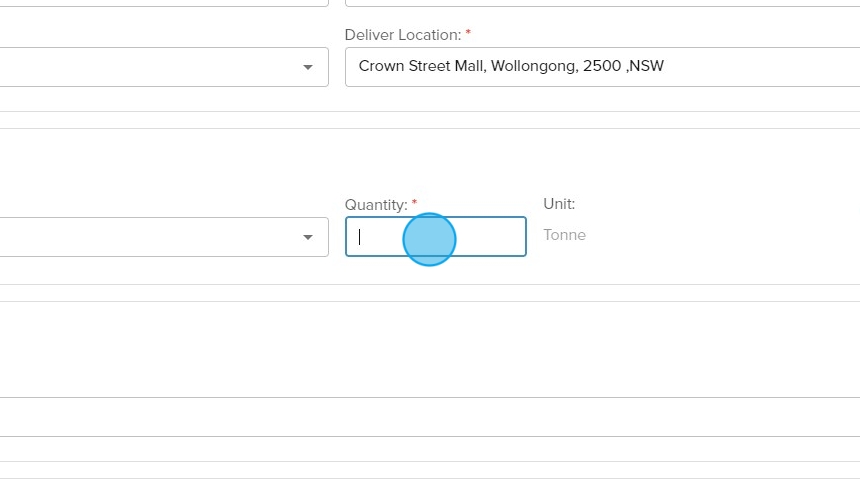Select the combo box left of Deliver Location
The width and height of the screenshot is (860, 481).
coord(150,67)
